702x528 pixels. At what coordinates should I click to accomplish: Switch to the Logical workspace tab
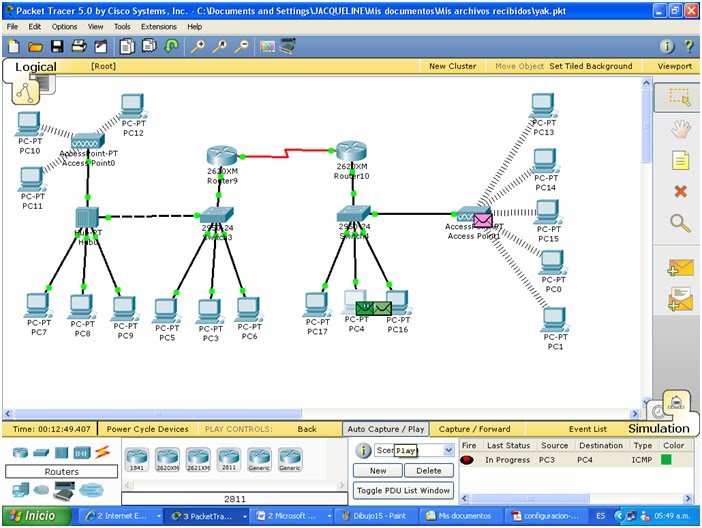coord(36,67)
